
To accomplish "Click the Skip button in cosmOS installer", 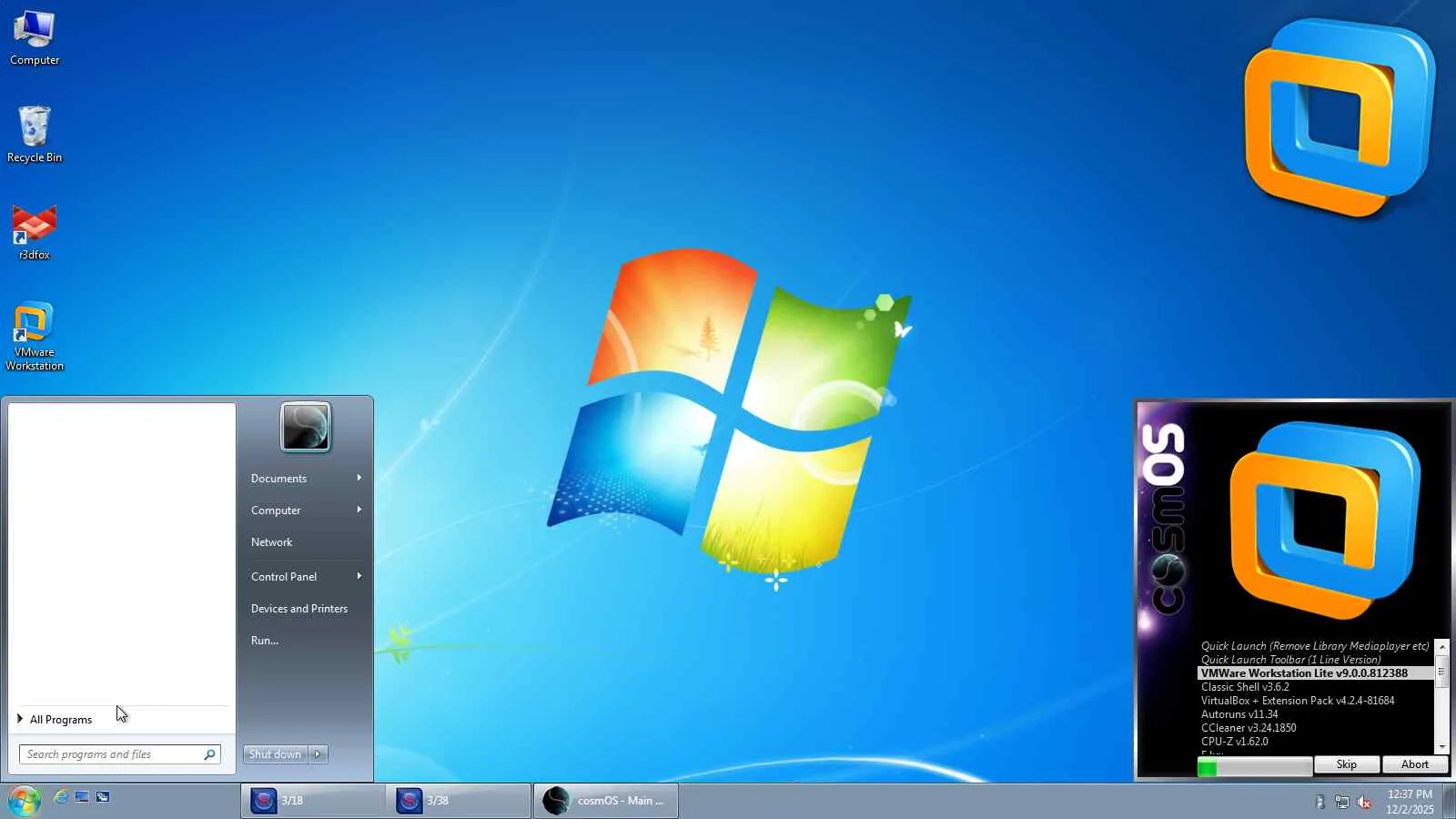I will (1347, 765).
